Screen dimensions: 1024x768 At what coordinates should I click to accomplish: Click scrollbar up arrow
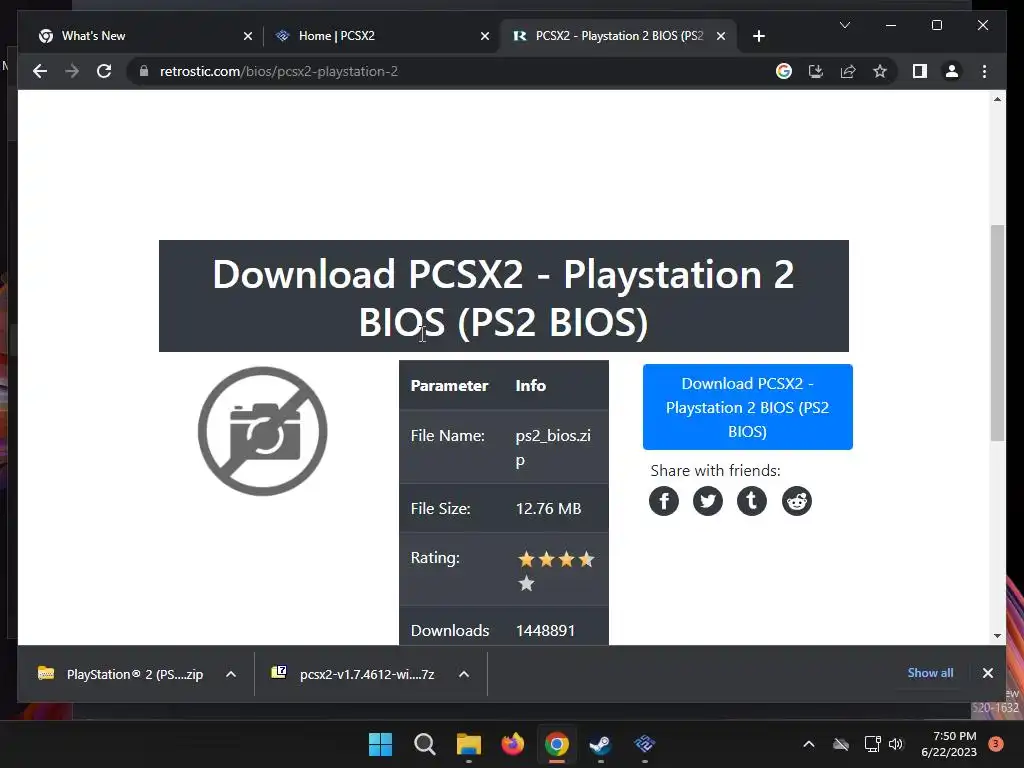coord(997,99)
